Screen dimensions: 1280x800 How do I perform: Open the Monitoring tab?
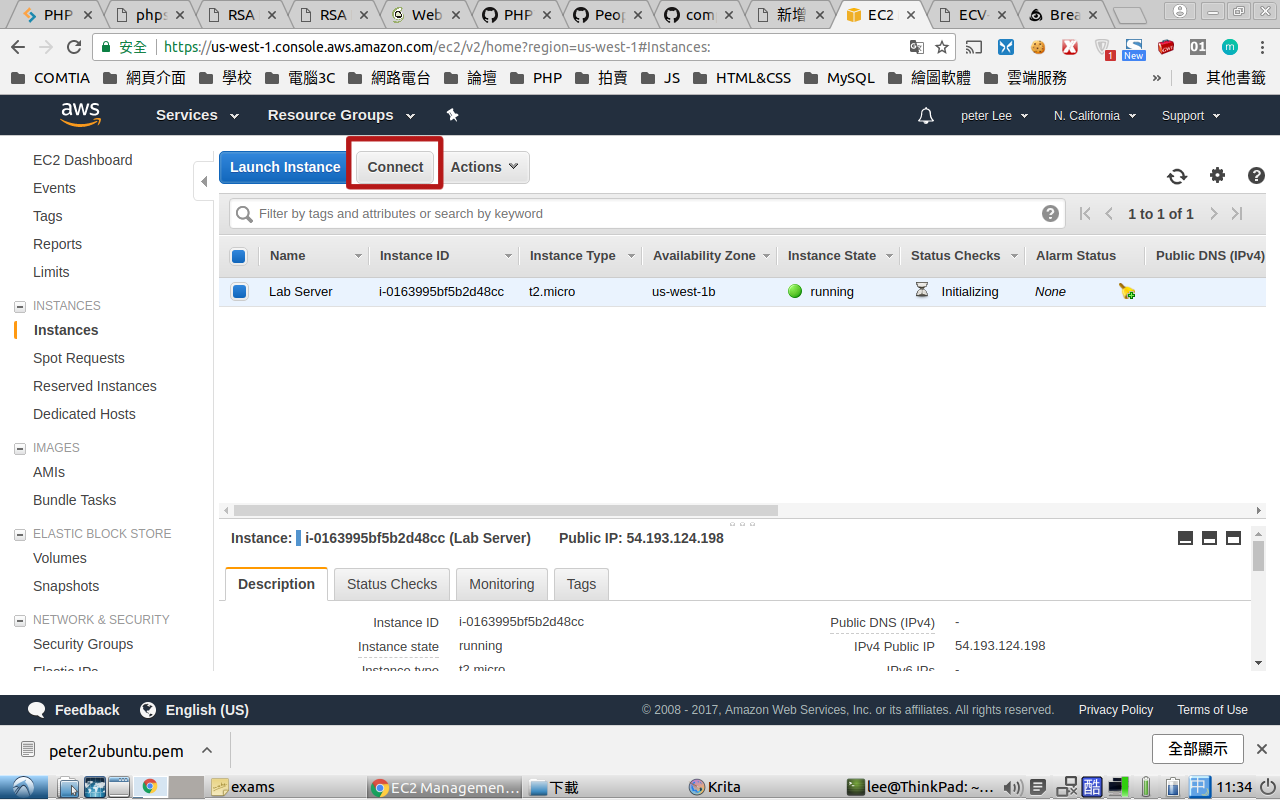coord(501,584)
